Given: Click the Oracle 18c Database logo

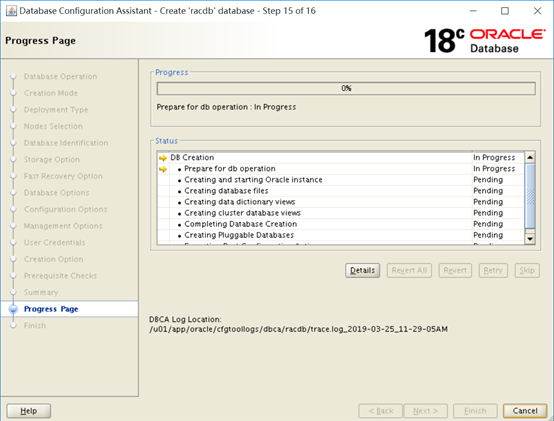Looking at the screenshot, I should click(484, 41).
